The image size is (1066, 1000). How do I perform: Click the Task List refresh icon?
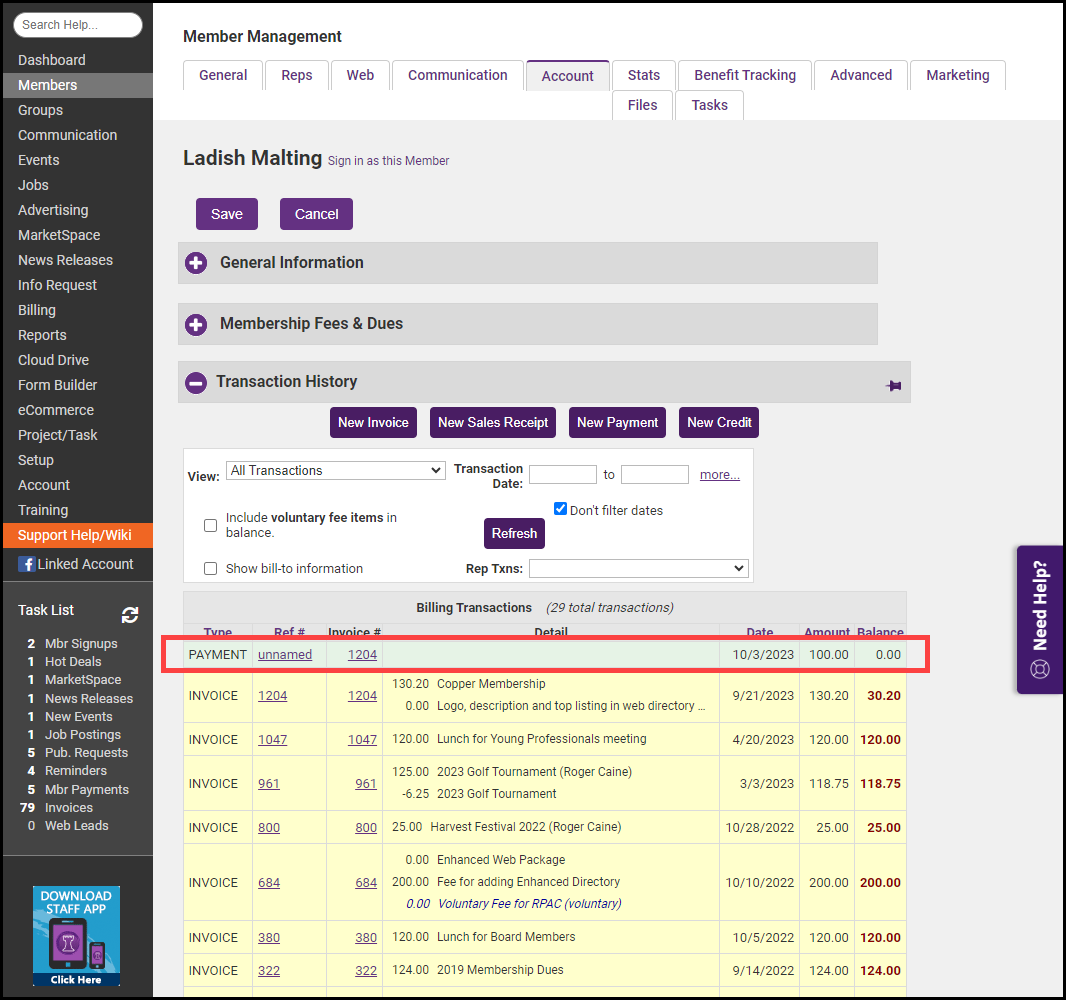(130, 615)
